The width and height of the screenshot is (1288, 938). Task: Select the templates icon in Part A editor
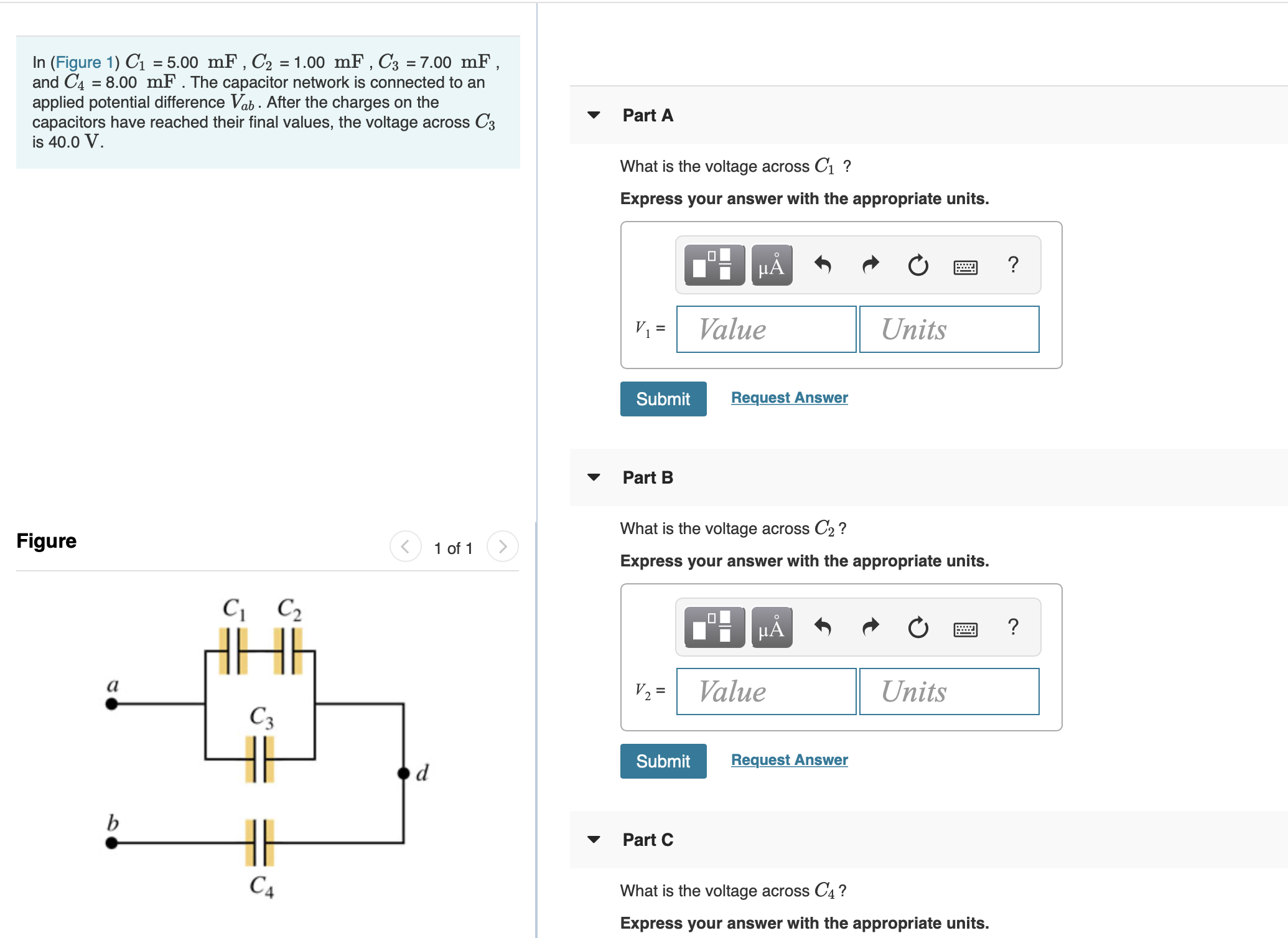[x=713, y=265]
